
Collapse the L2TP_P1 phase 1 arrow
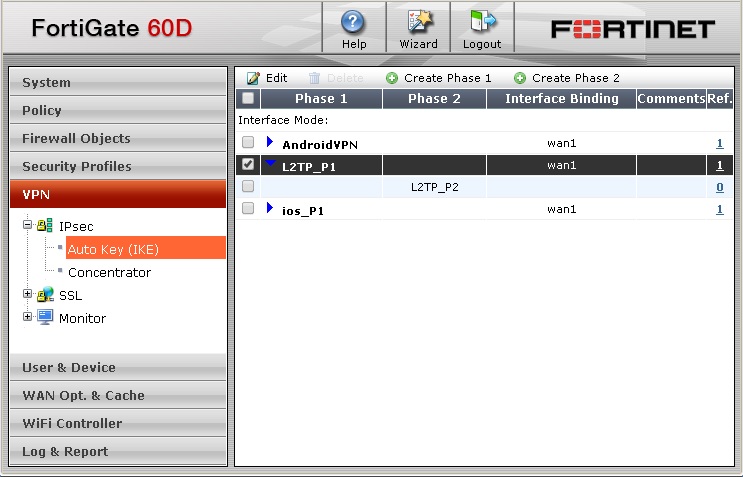[x=271, y=163]
